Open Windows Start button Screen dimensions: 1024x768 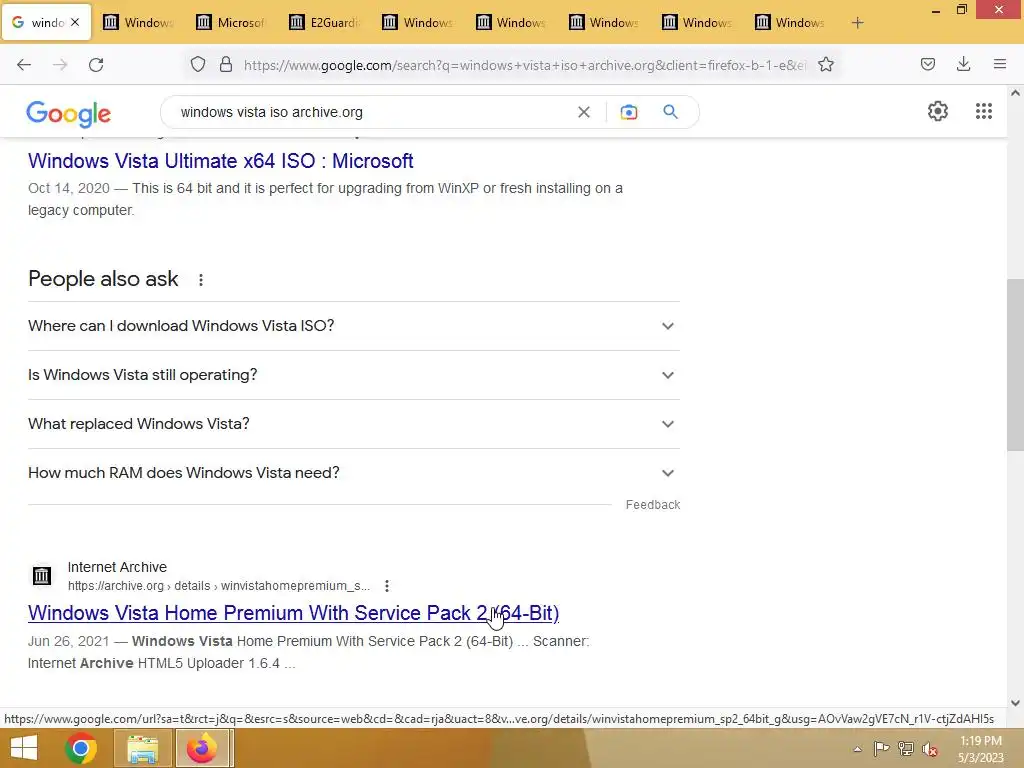point(24,748)
